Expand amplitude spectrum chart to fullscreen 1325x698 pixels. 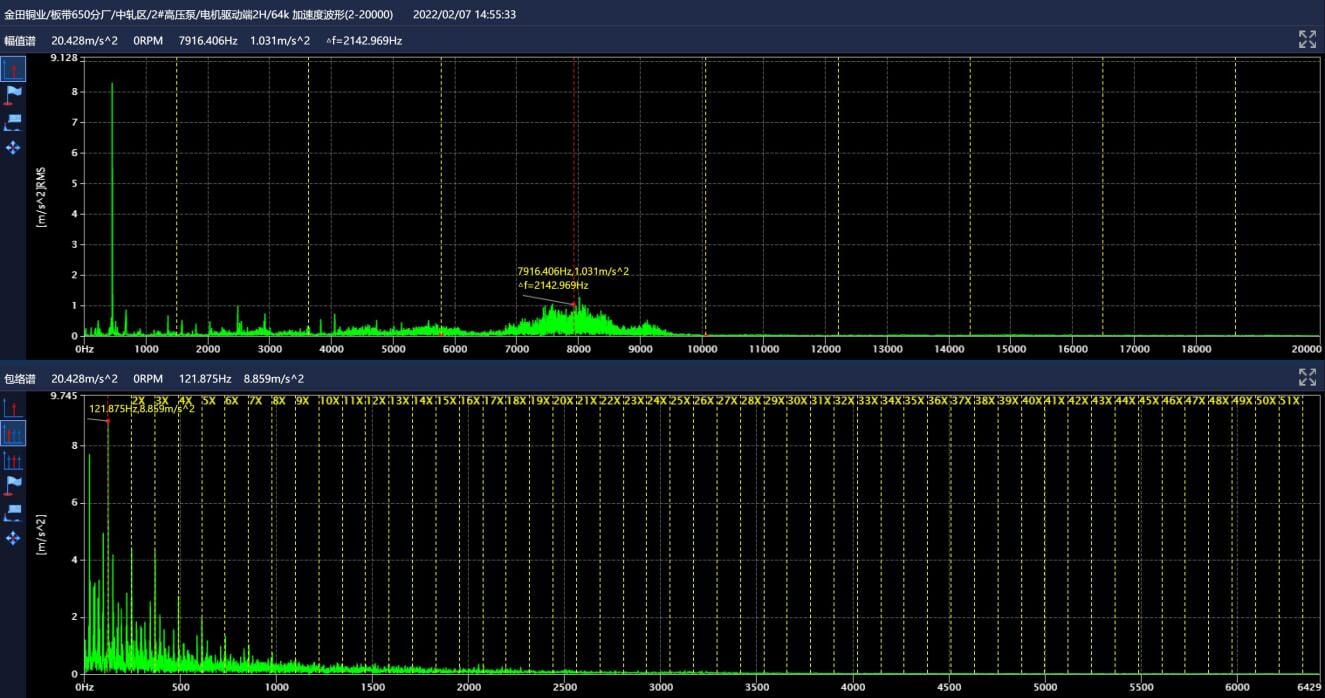[x=1307, y=39]
